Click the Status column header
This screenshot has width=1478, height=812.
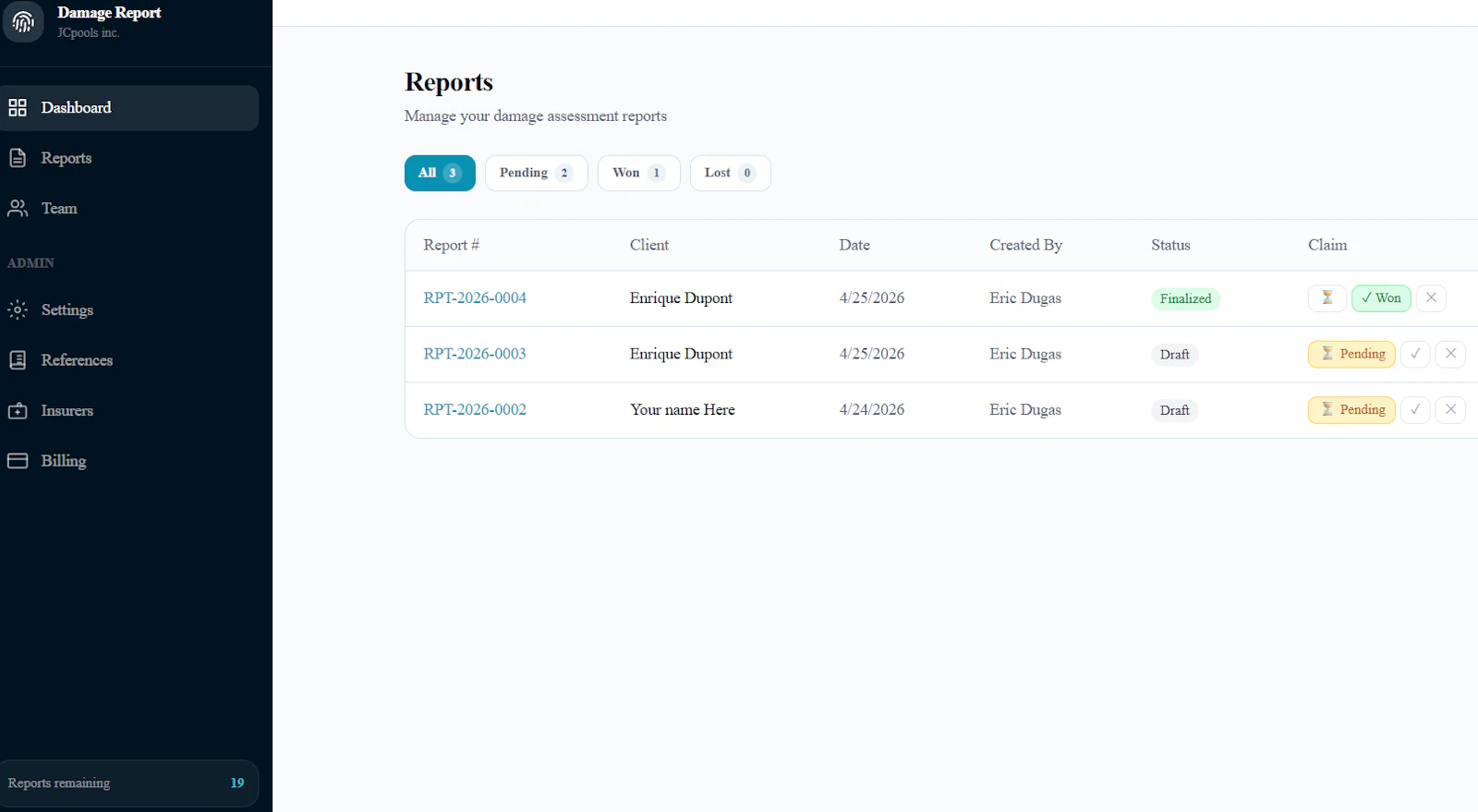click(x=1170, y=245)
